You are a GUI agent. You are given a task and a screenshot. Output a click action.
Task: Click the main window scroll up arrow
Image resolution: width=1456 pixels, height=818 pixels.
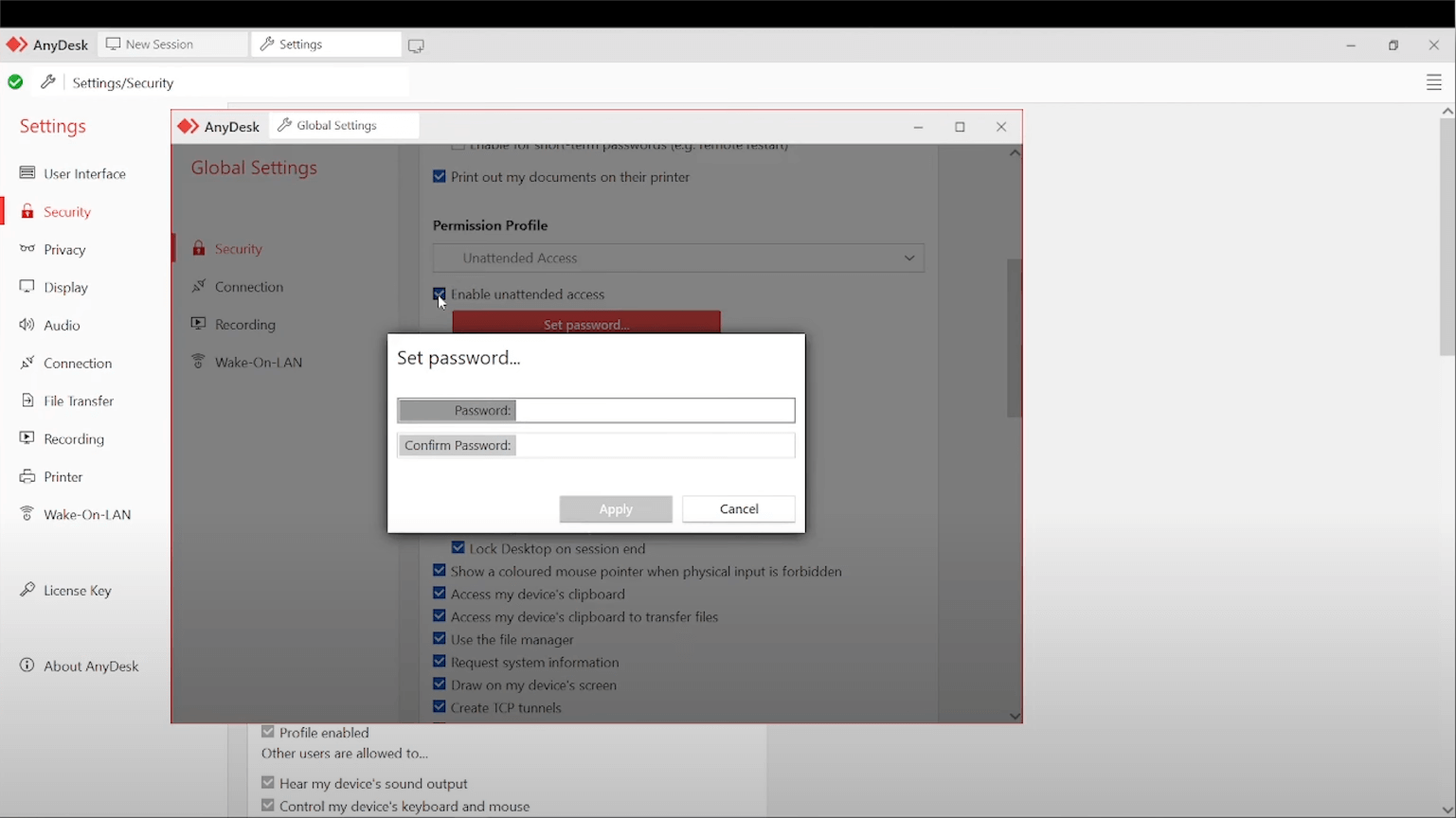click(1447, 112)
